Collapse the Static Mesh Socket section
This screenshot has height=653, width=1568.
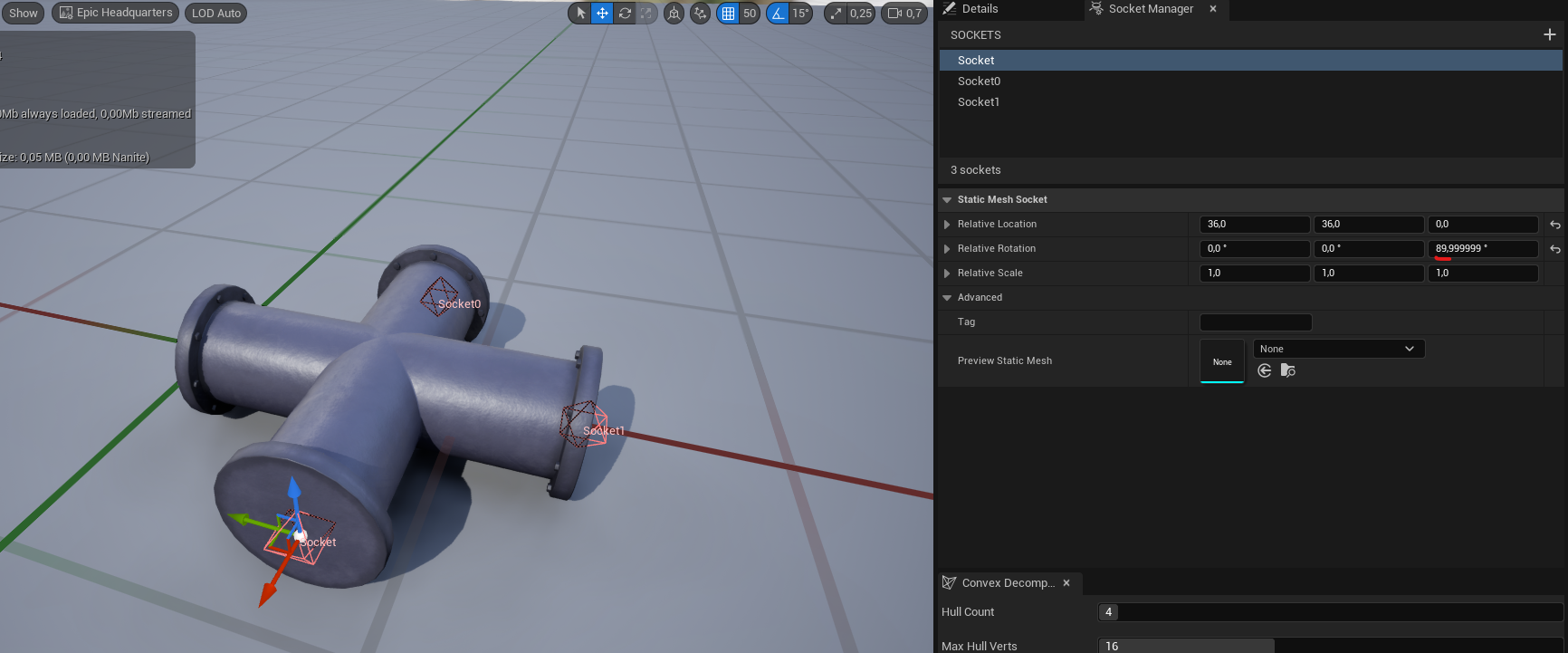pos(947,199)
